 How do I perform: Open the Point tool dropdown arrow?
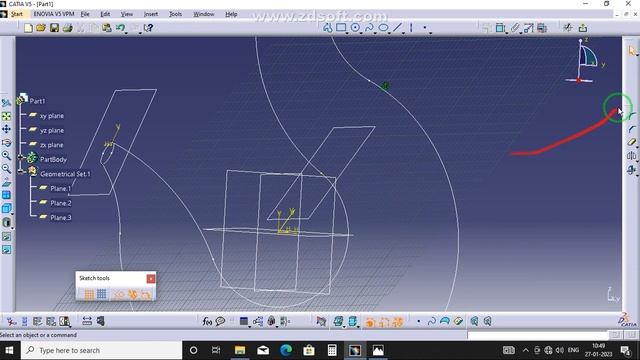[431, 32]
